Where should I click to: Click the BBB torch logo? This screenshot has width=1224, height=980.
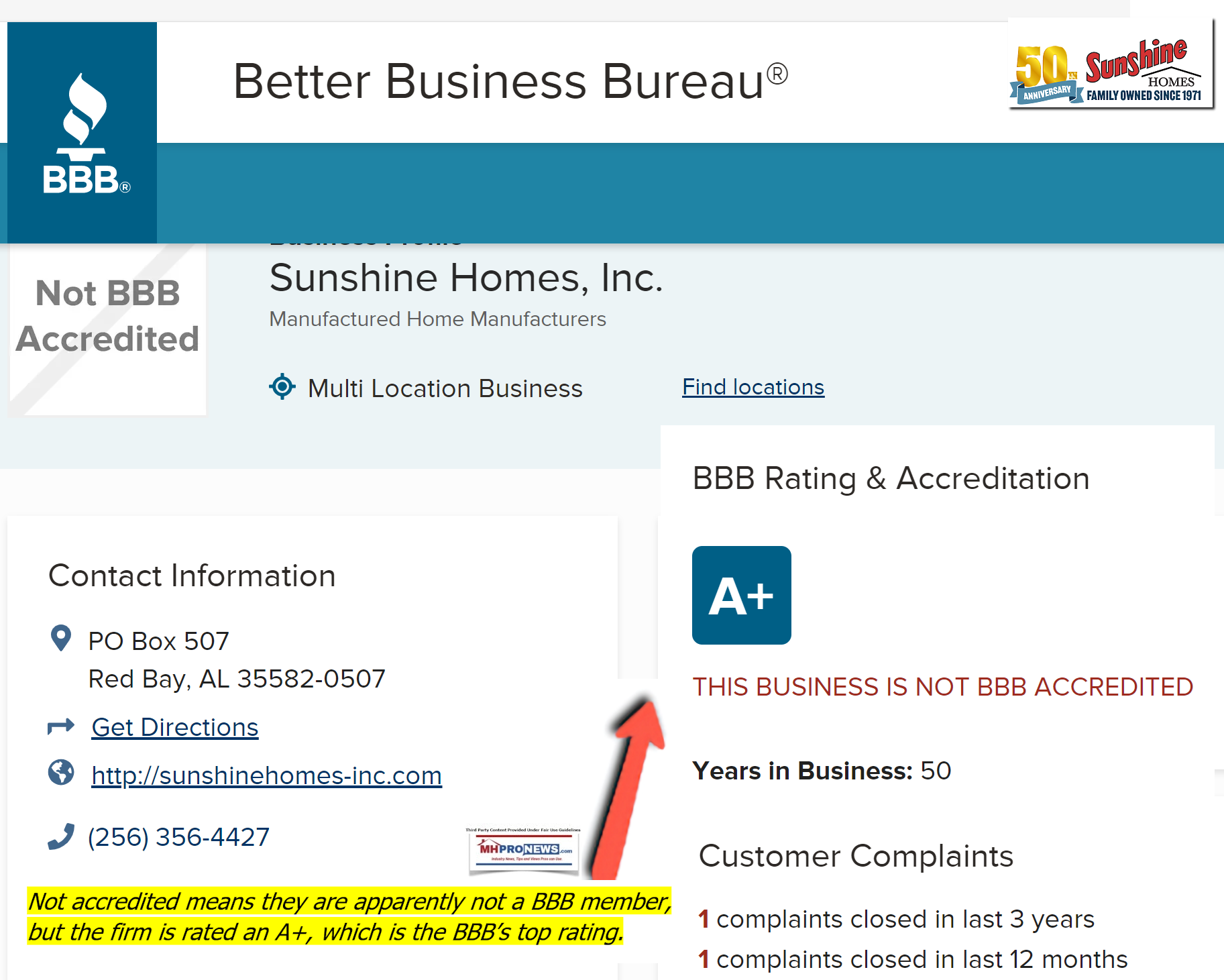(82, 132)
